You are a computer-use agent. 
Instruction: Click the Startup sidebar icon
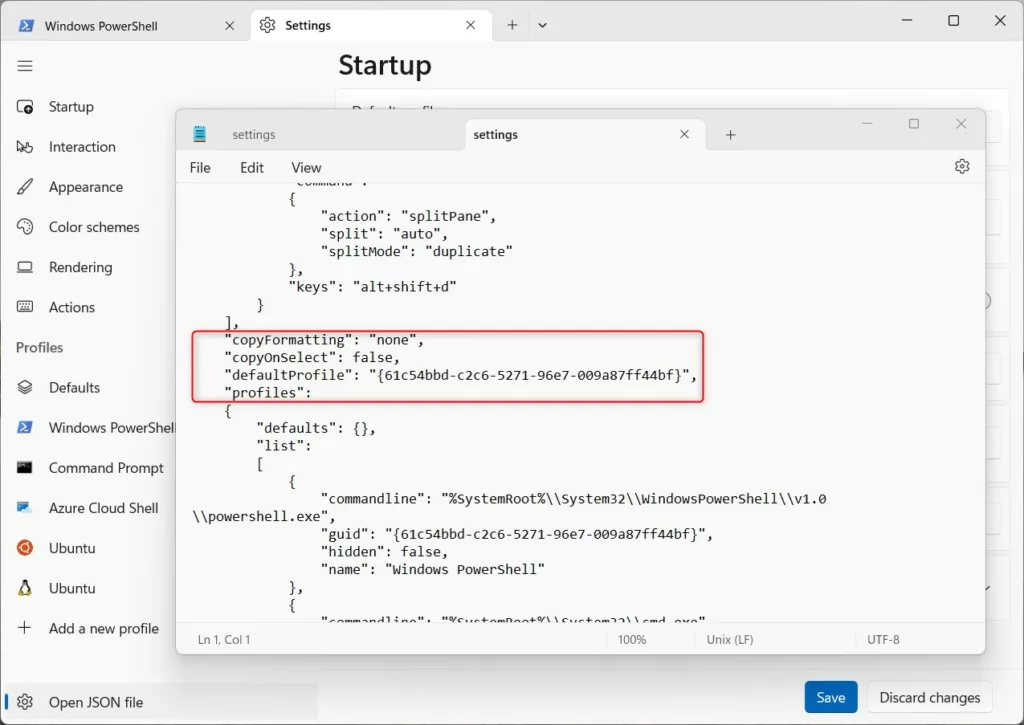(25, 106)
